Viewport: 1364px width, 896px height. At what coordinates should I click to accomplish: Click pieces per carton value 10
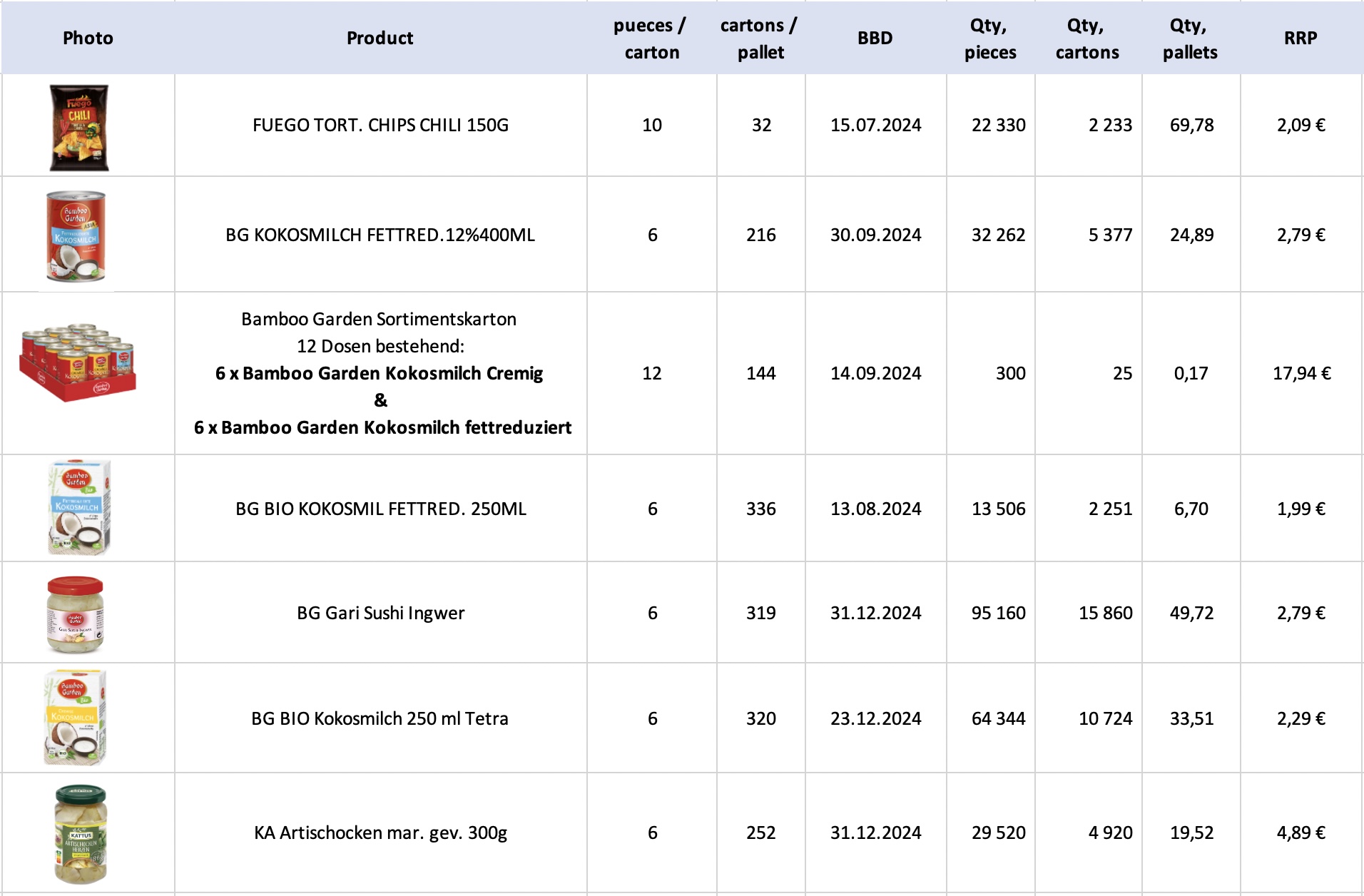(652, 125)
